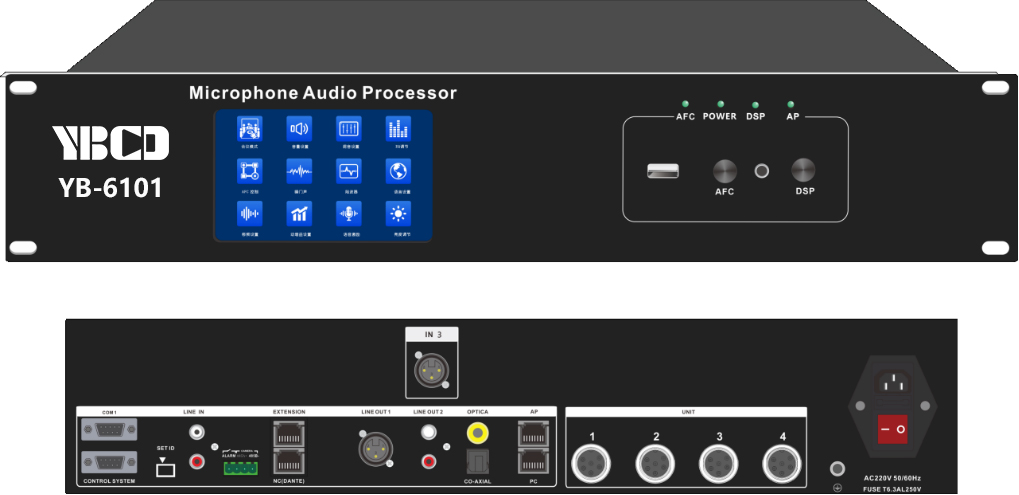Click the YB-6101 model text
This screenshot has width=1019, height=495.
click(110, 188)
